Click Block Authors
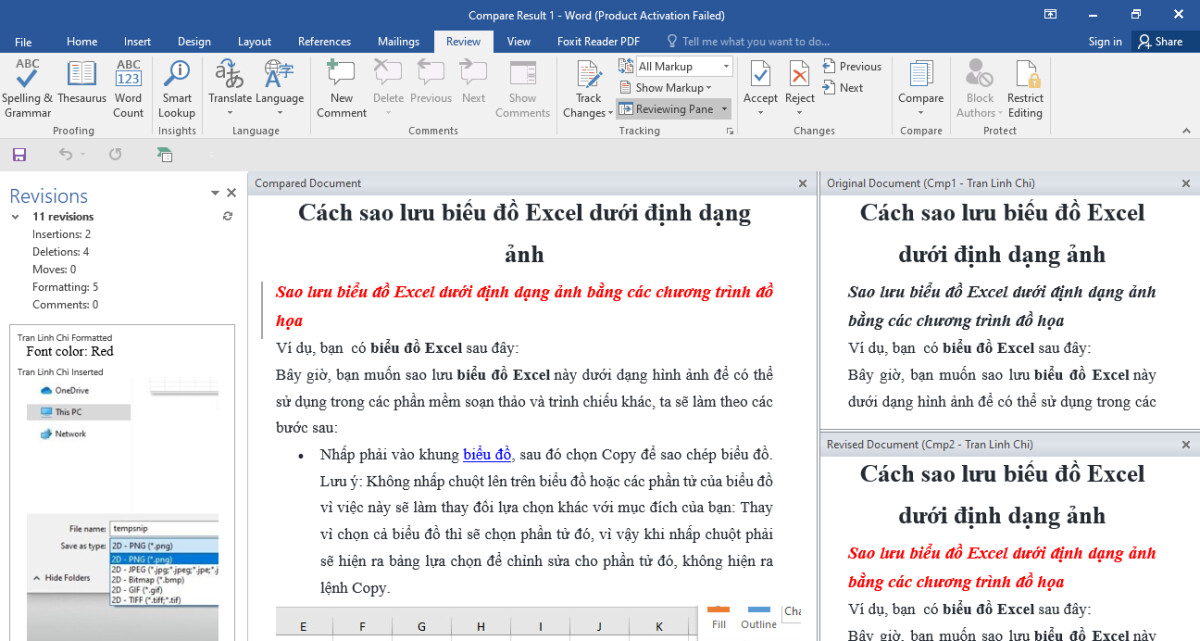Image resolution: width=1200 pixels, height=641 pixels. pyautogui.click(x=980, y=89)
